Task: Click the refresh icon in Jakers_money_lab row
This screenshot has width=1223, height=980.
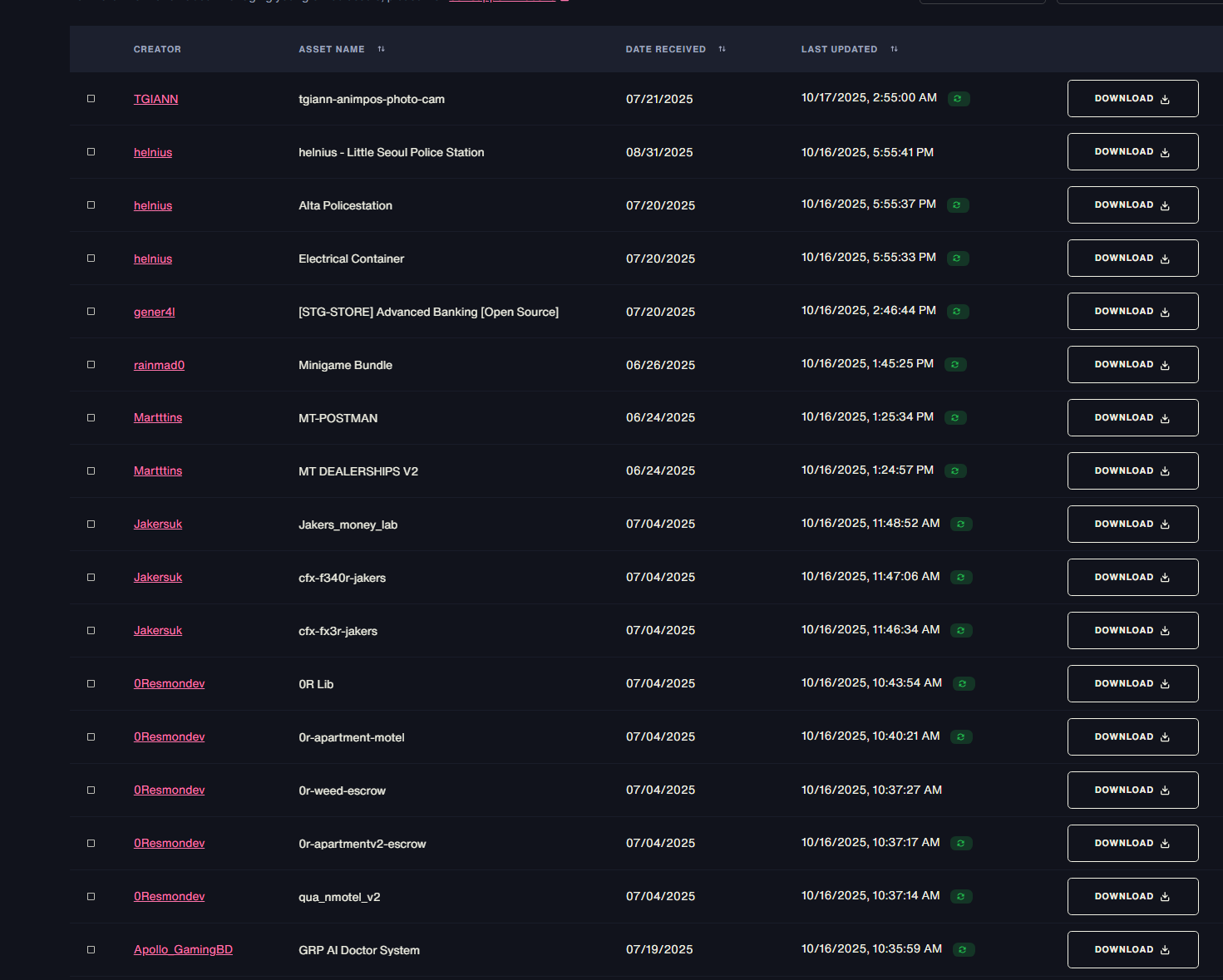Action: [x=961, y=524]
